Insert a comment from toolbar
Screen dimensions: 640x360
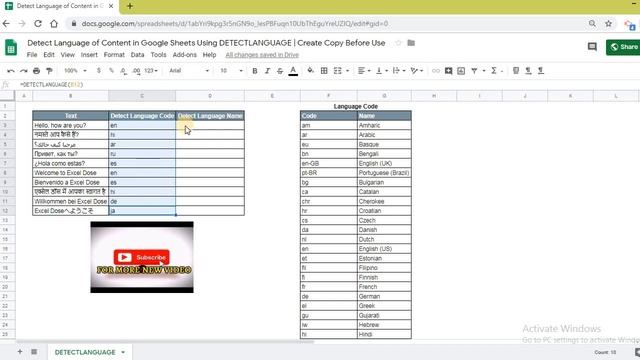pos(448,71)
